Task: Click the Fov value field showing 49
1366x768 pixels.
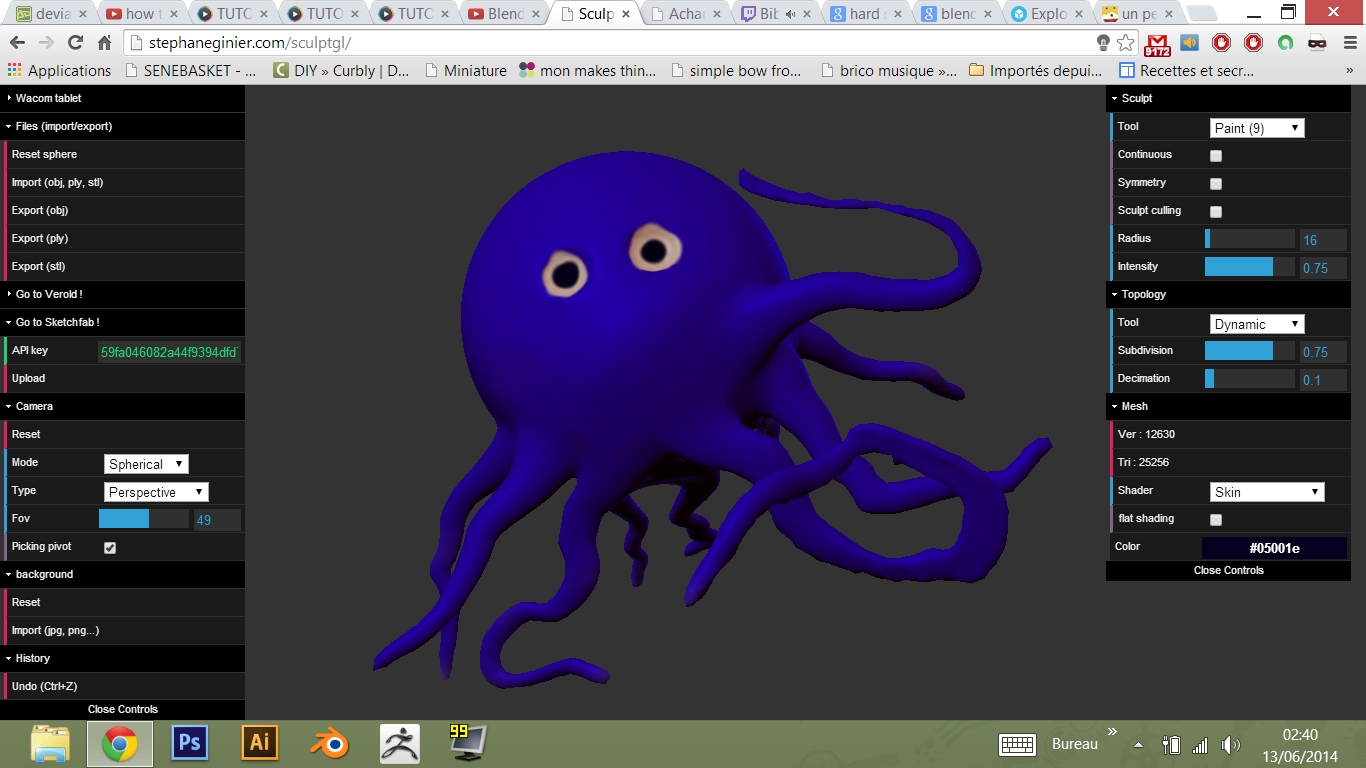Action: 217,520
